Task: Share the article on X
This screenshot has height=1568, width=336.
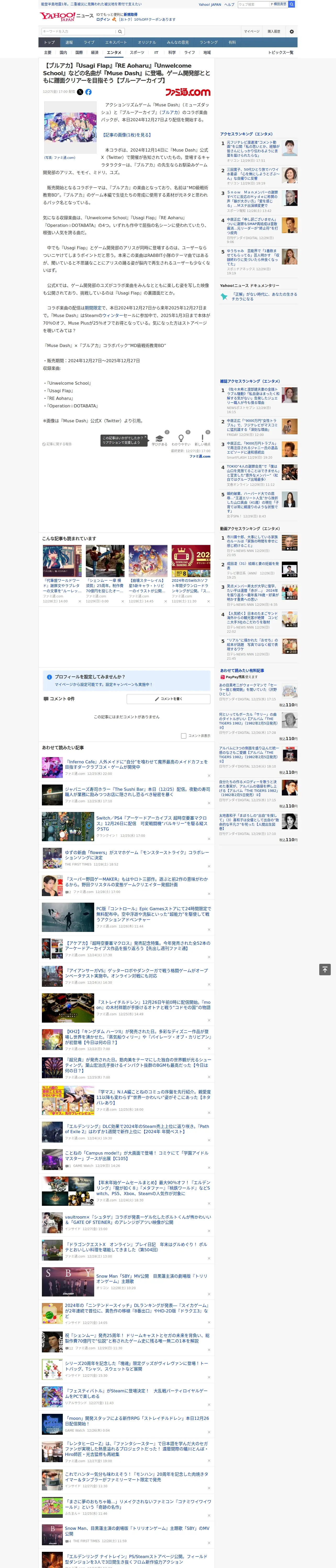Action: coord(80,92)
